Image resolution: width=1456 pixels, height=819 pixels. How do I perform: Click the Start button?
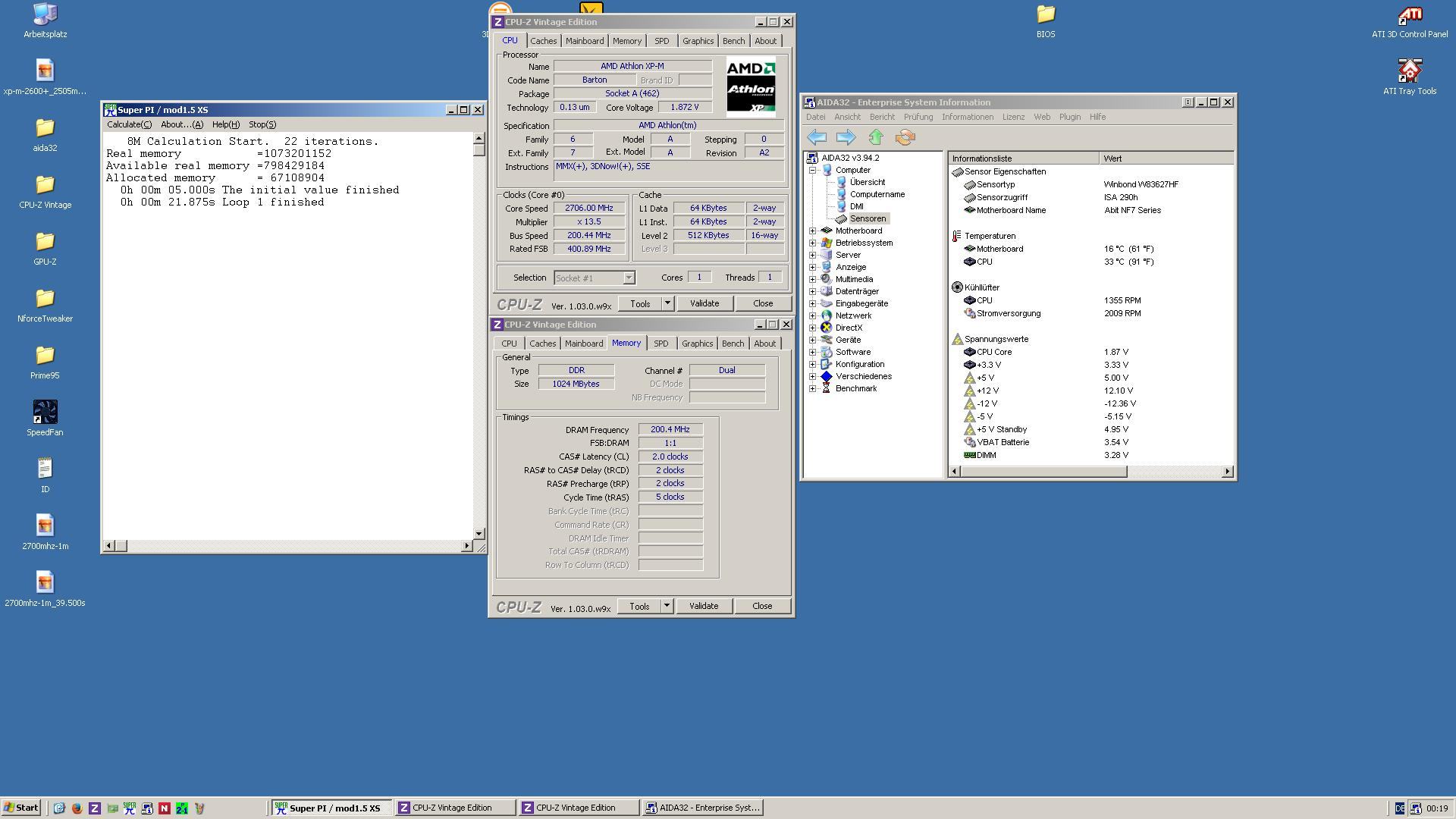pos(20,808)
